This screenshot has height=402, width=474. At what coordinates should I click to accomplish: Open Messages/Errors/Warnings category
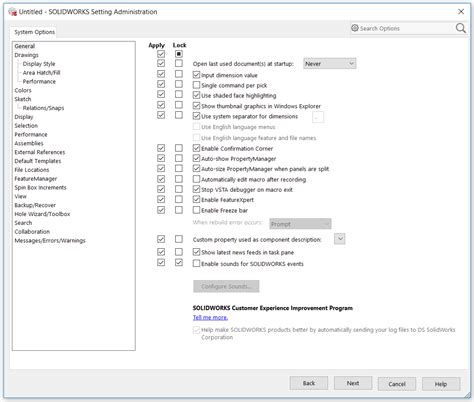50,240
